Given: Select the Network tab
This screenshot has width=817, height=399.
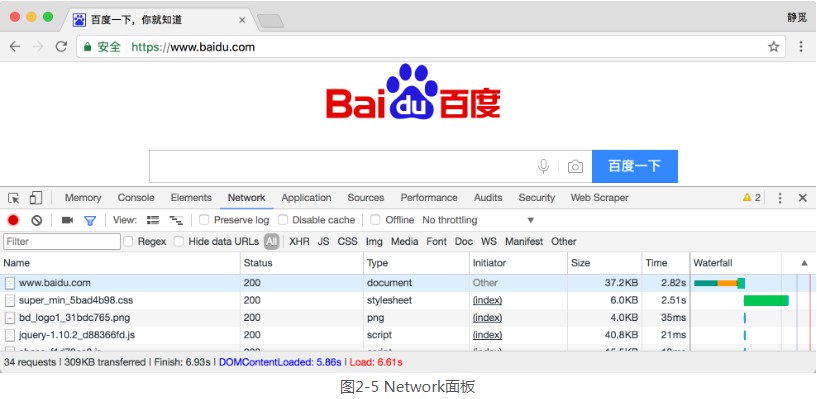Looking at the screenshot, I should tap(246, 198).
